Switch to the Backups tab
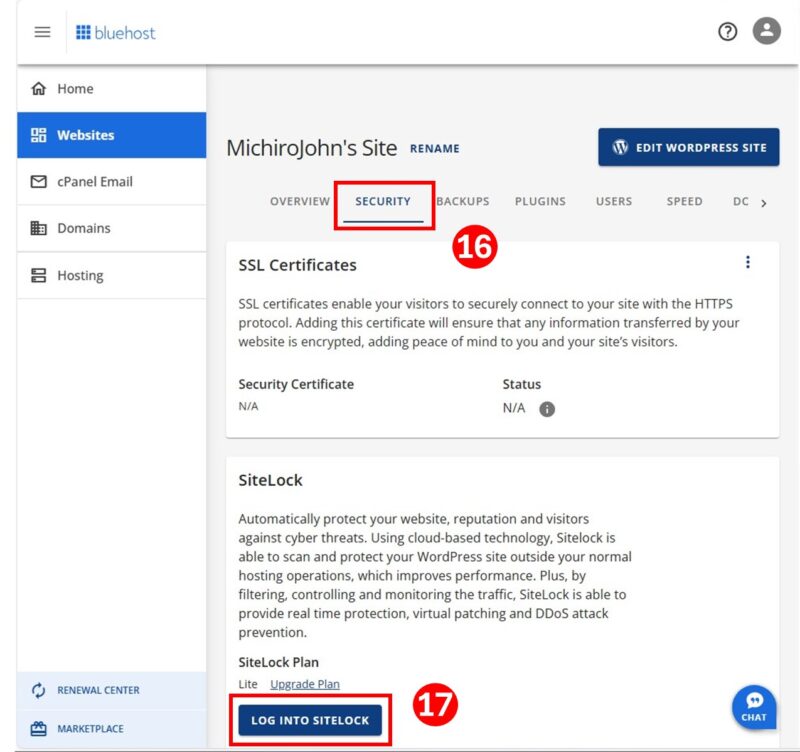 tap(463, 201)
